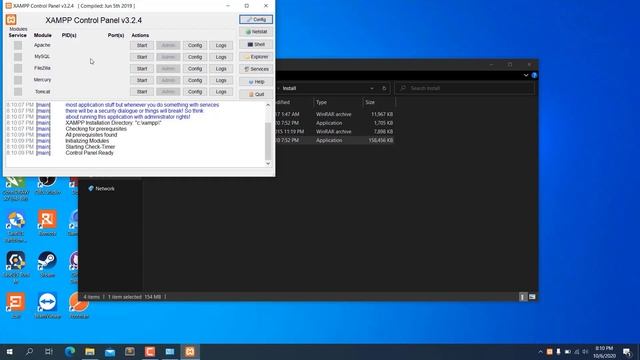Open Explorer from the XAMPP side buttons

coord(256,57)
